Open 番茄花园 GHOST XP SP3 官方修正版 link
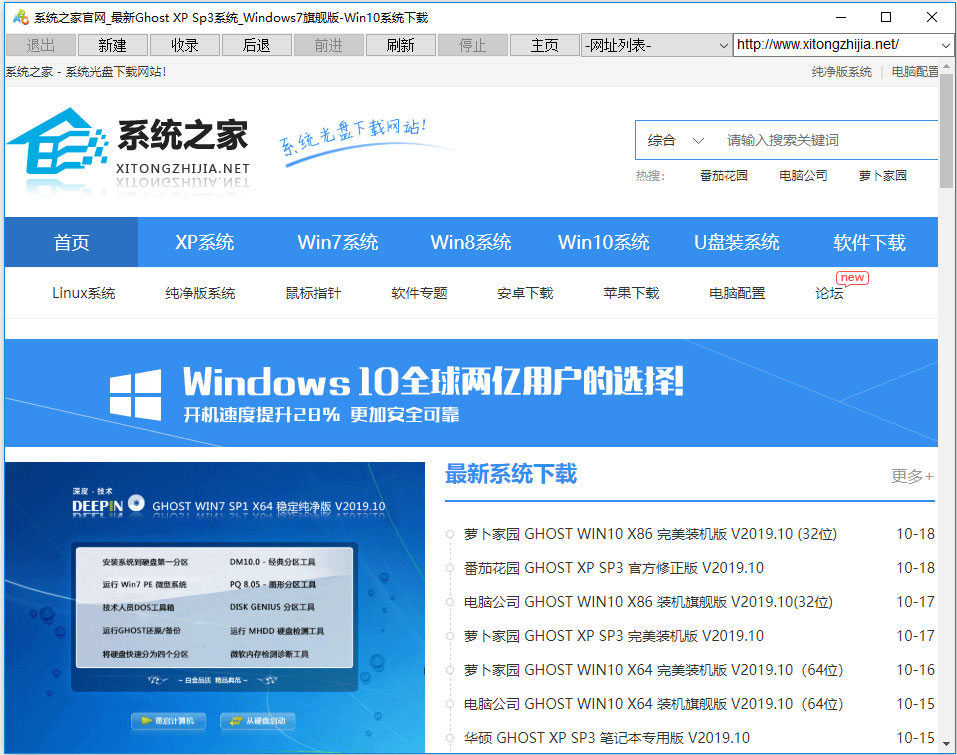 coord(613,568)
